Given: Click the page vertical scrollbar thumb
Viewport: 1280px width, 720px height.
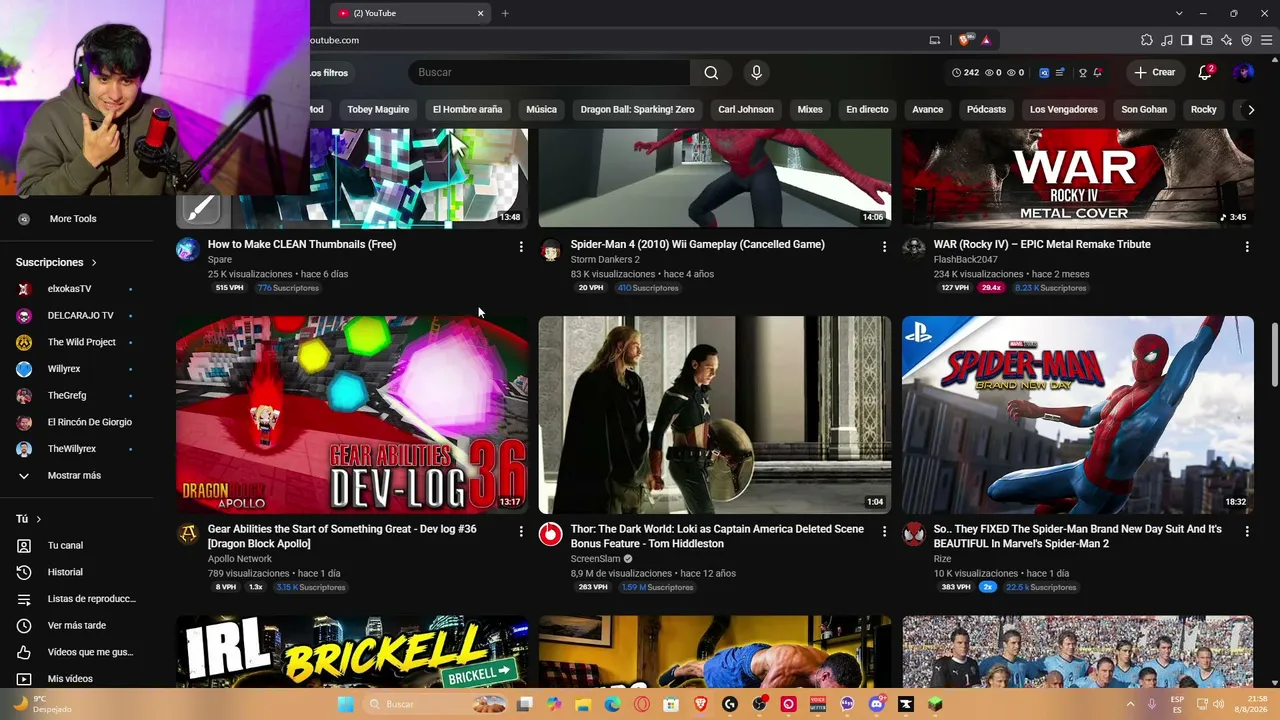Looking at the screenshot, I should [1274, 355].
